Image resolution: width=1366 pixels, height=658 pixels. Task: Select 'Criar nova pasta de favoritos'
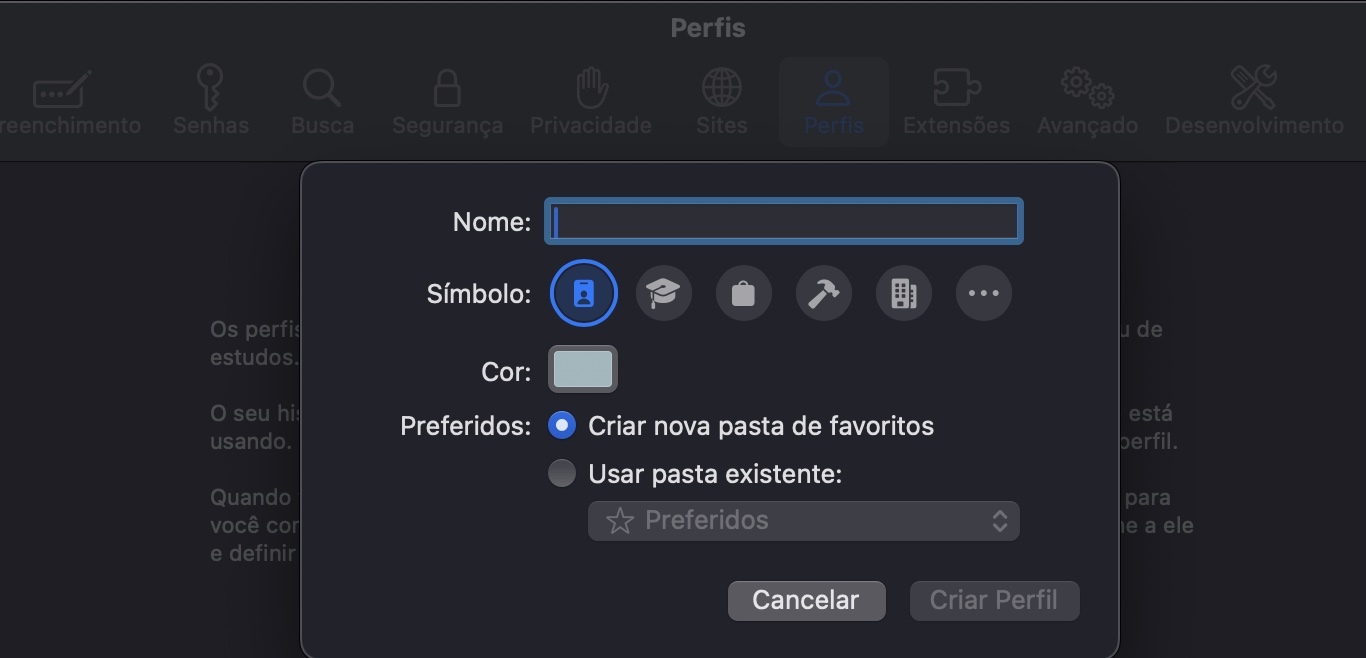click(561, 425)
